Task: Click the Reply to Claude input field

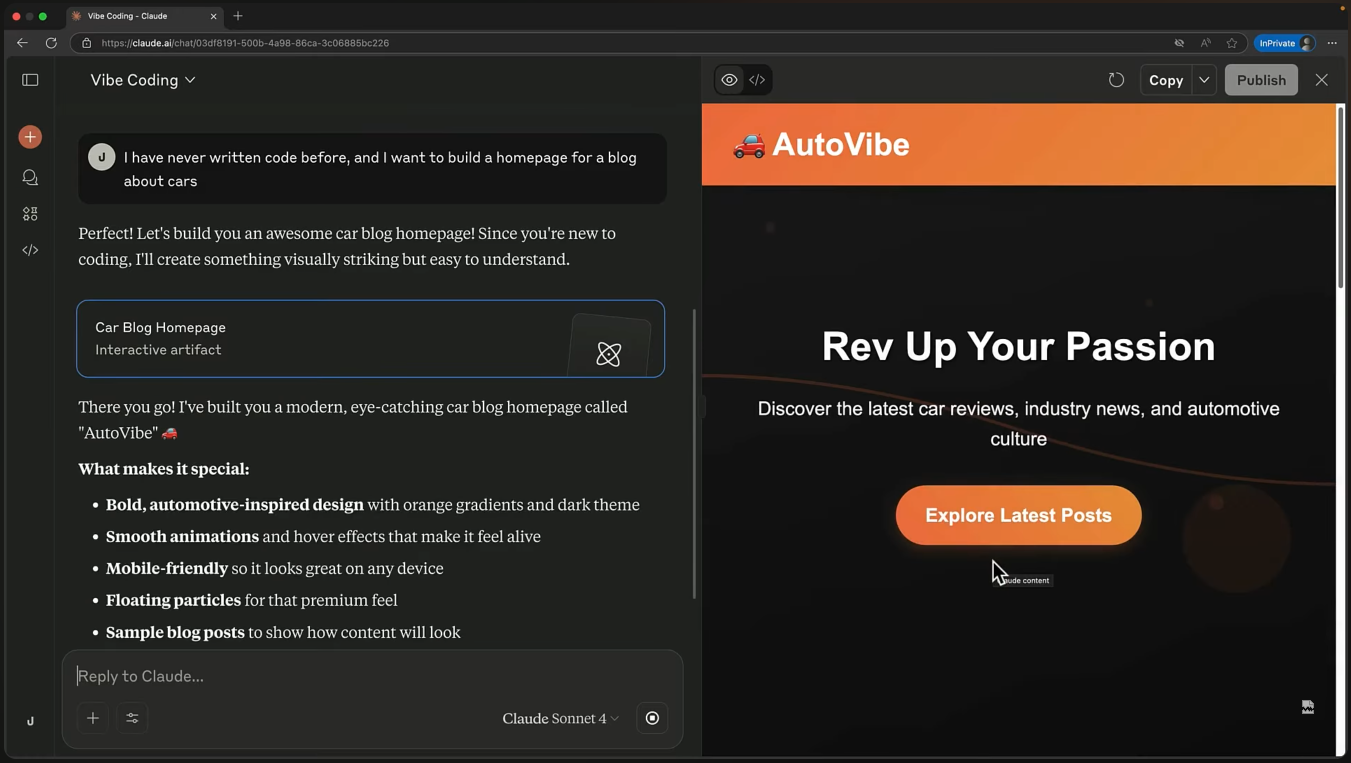Action: pos(372,676)
